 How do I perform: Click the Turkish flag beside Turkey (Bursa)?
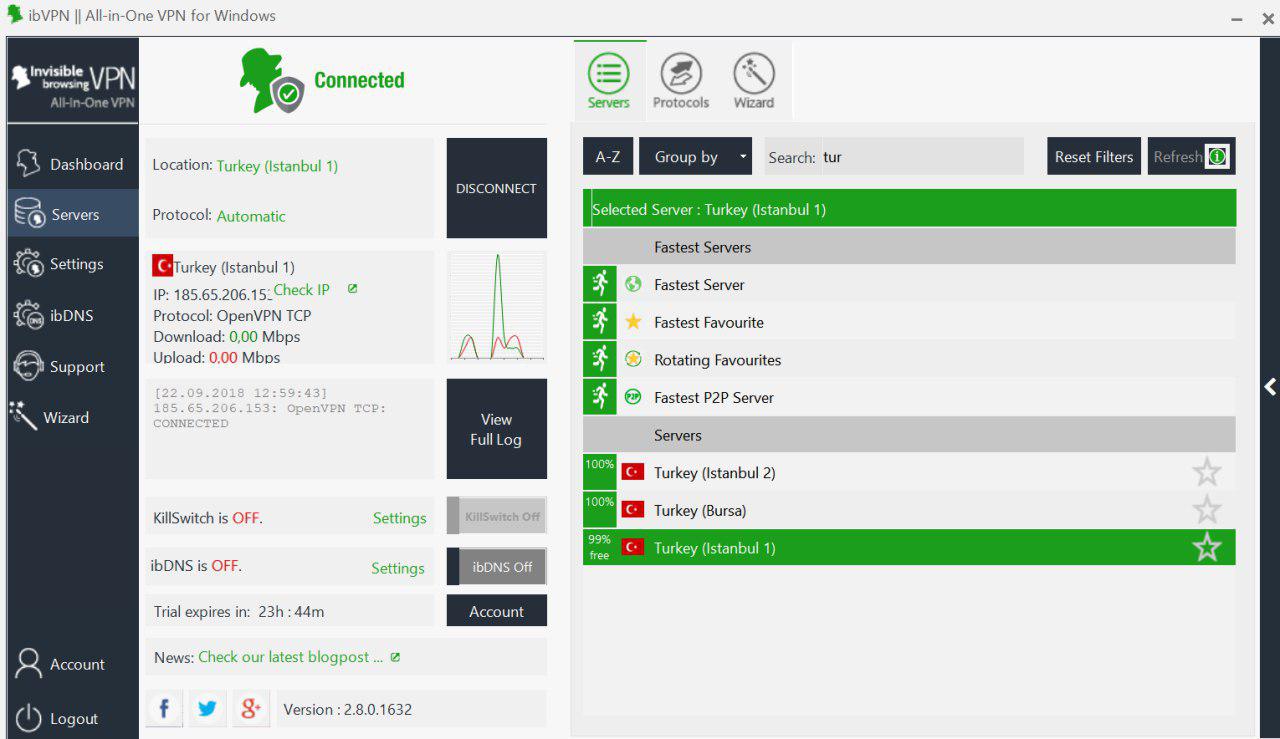[632, 510]
